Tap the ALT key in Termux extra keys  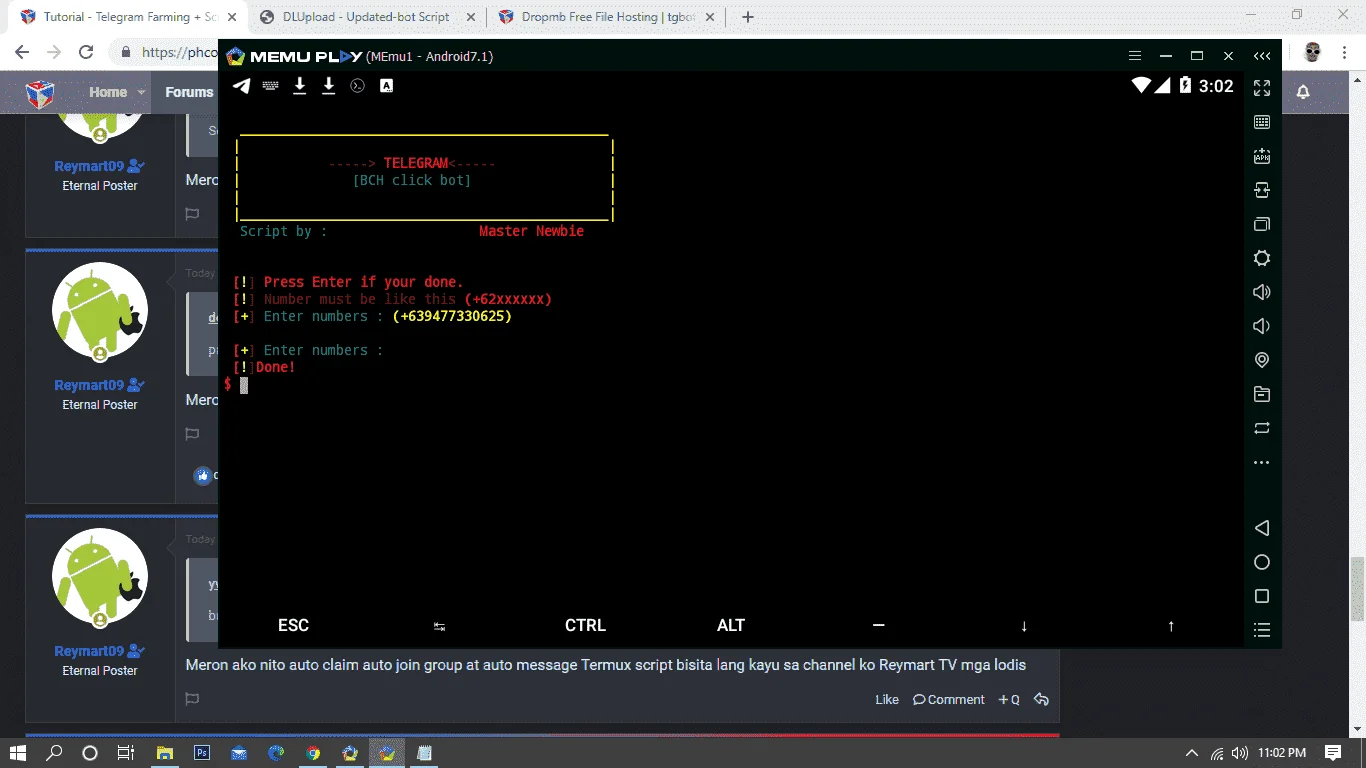(x=731, y=625)
